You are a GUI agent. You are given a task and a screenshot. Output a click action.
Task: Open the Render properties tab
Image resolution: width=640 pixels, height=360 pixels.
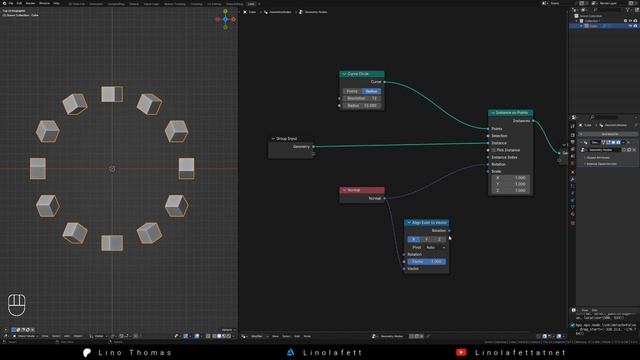[573, 135]
